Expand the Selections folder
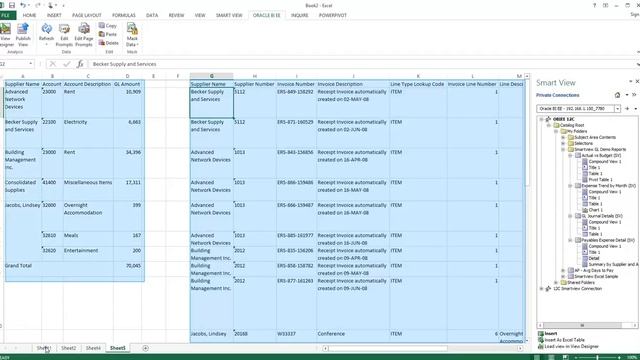Viewport: 640px width, 360px height. [563, 144]
